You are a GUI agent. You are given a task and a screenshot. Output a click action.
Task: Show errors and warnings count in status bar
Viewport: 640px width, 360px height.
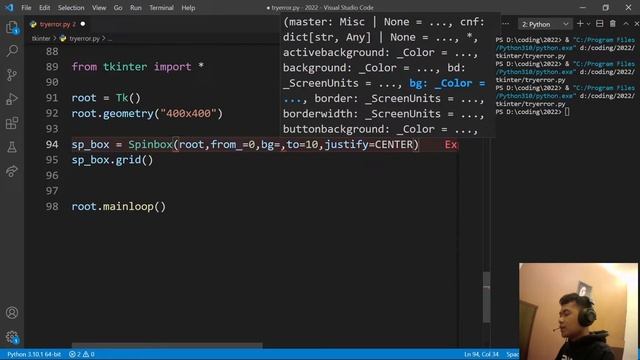pyautogui.click(x=82, y=354)
